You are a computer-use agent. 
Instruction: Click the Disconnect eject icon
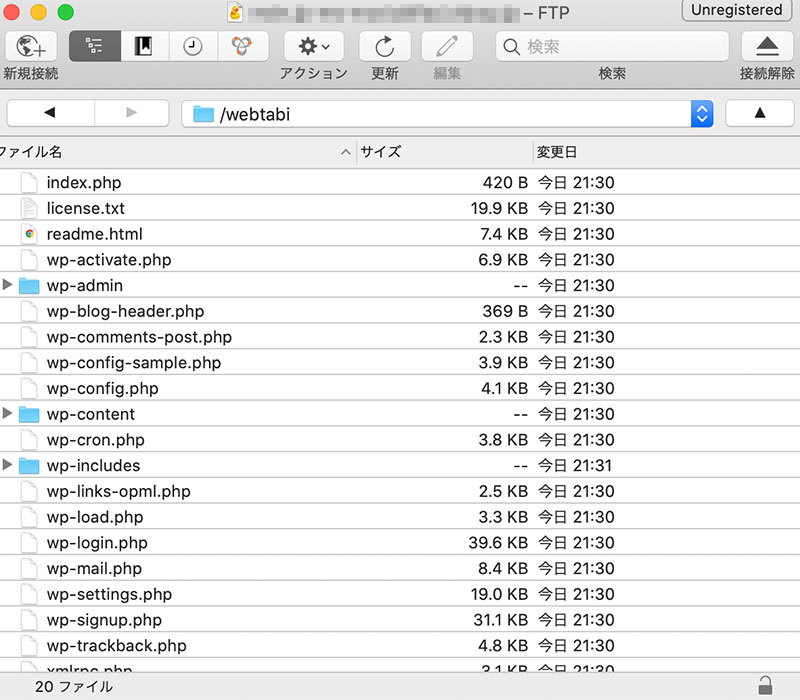(x=767, y=46)
